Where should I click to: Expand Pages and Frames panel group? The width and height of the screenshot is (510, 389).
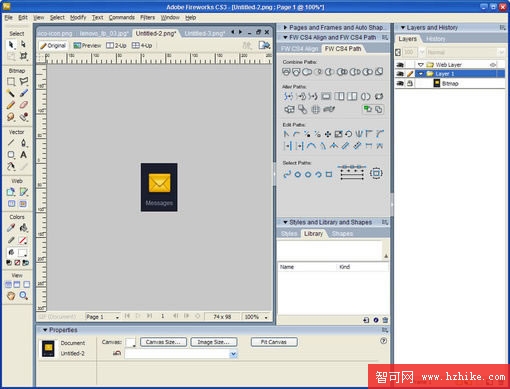pos(285,27)
